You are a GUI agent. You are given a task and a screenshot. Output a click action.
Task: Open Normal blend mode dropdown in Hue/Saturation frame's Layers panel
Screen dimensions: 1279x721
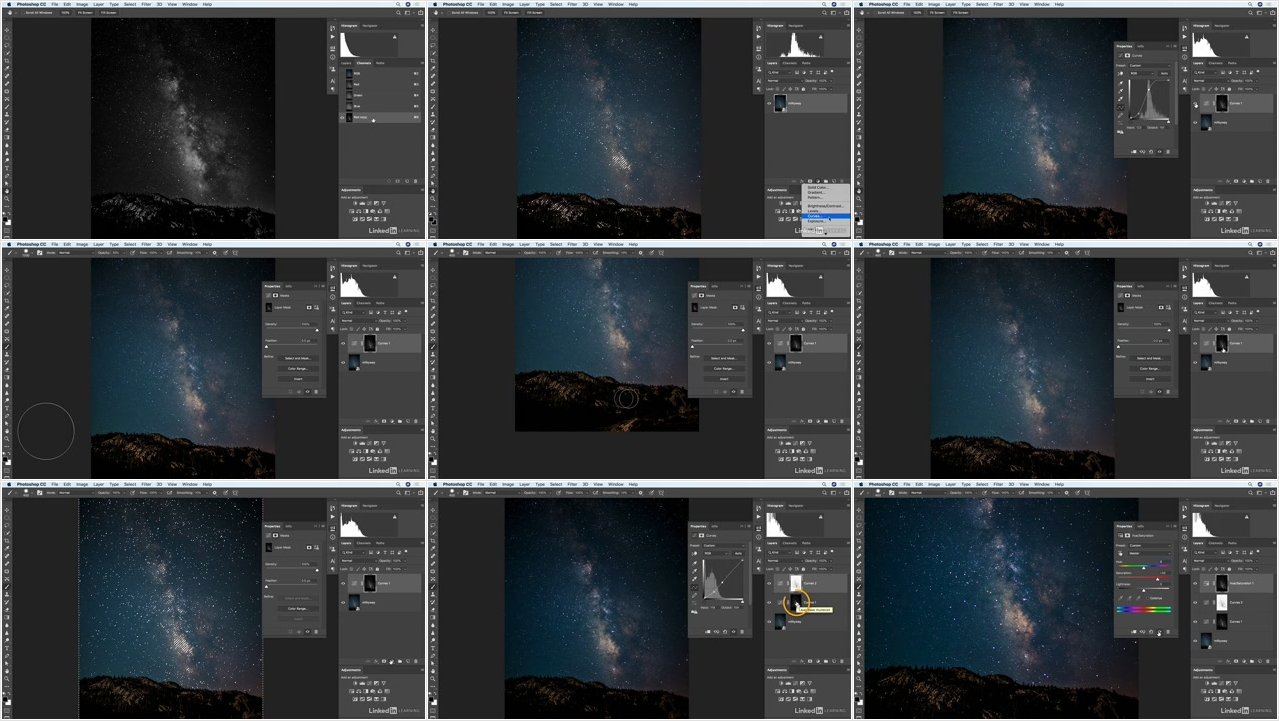1211,561
